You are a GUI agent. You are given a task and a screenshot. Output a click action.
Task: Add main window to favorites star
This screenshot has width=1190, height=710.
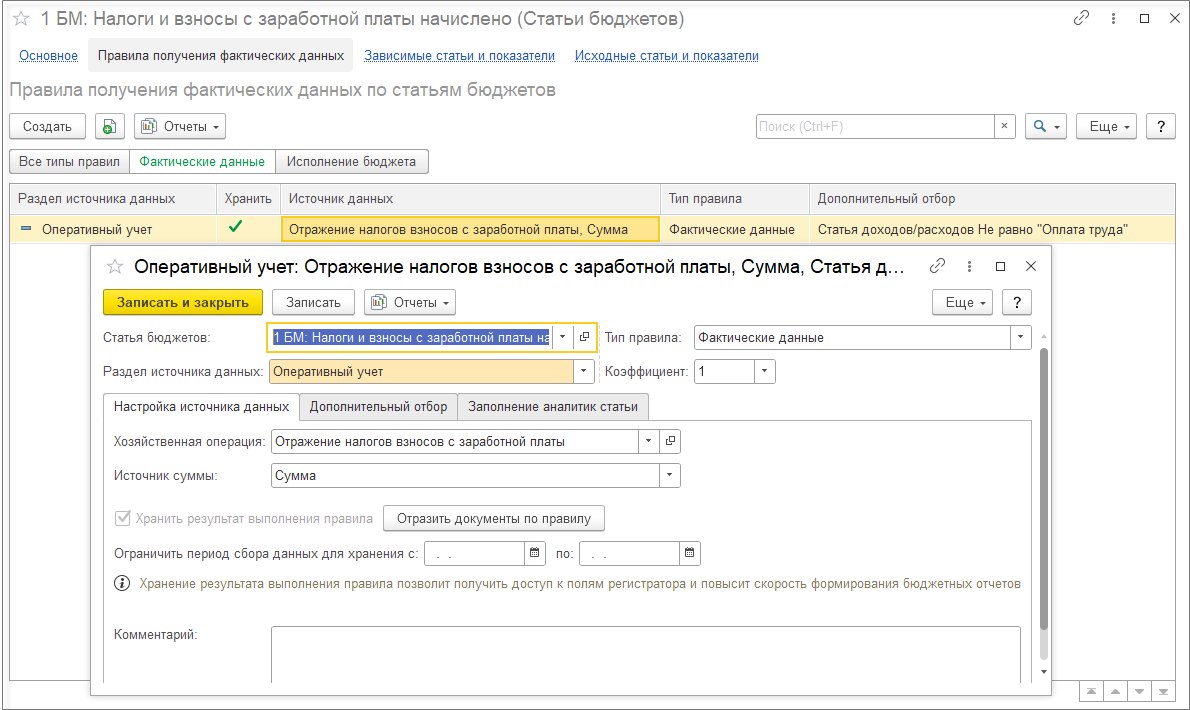pyautogui.click(x=20, y=19)
